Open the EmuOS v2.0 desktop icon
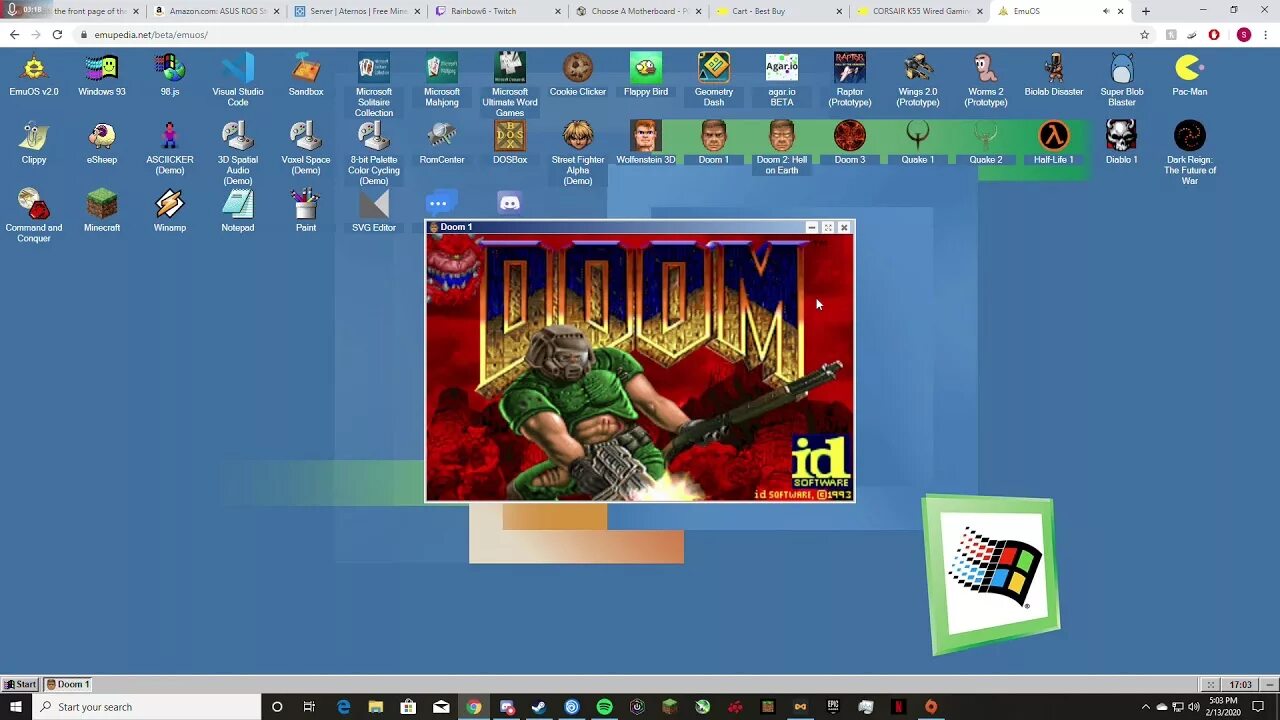The image size is (1280, 720). pyautogui.click(x=34, y=75)
